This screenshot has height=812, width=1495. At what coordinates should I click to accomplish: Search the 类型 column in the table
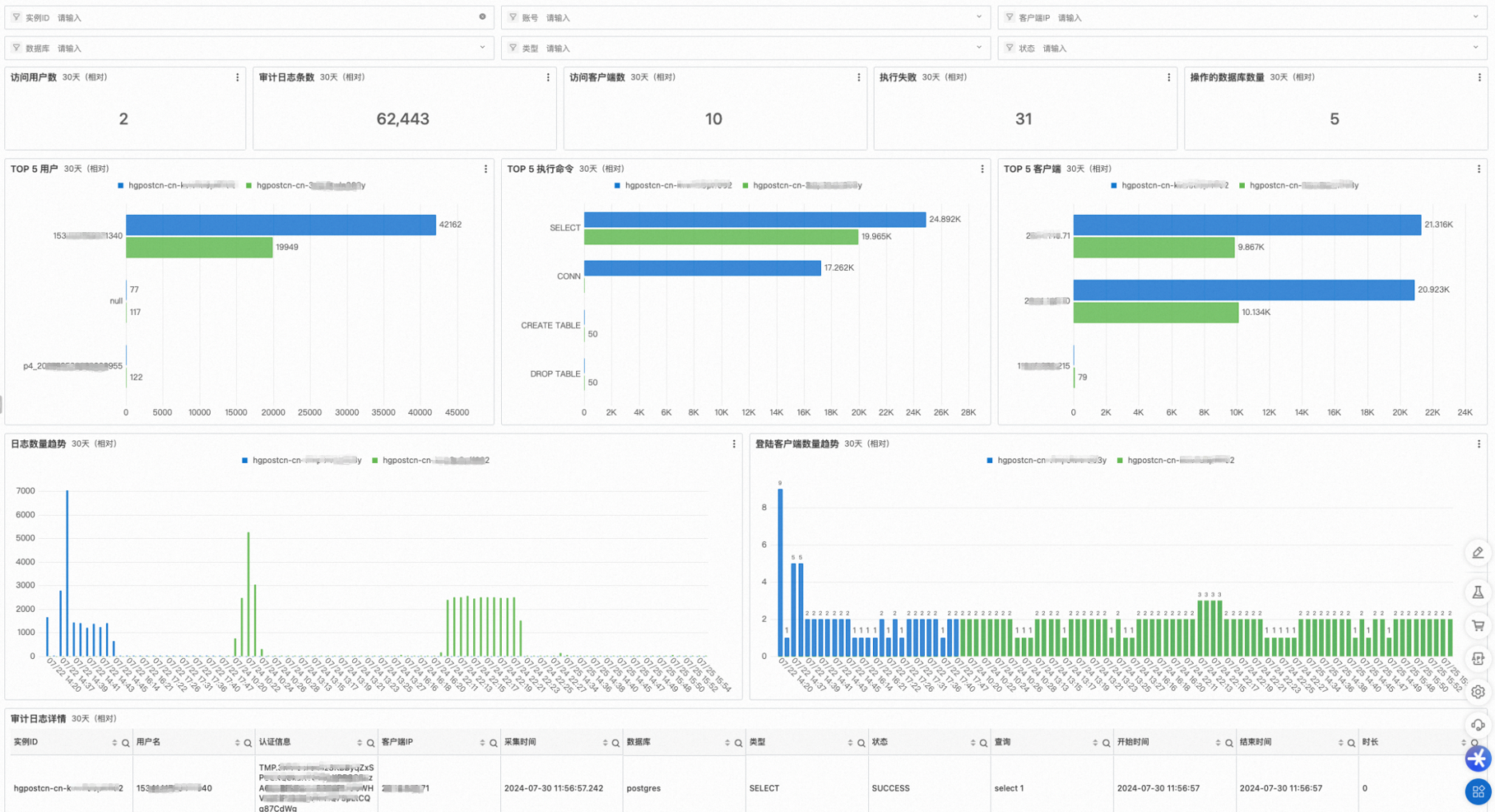point(861,743)
